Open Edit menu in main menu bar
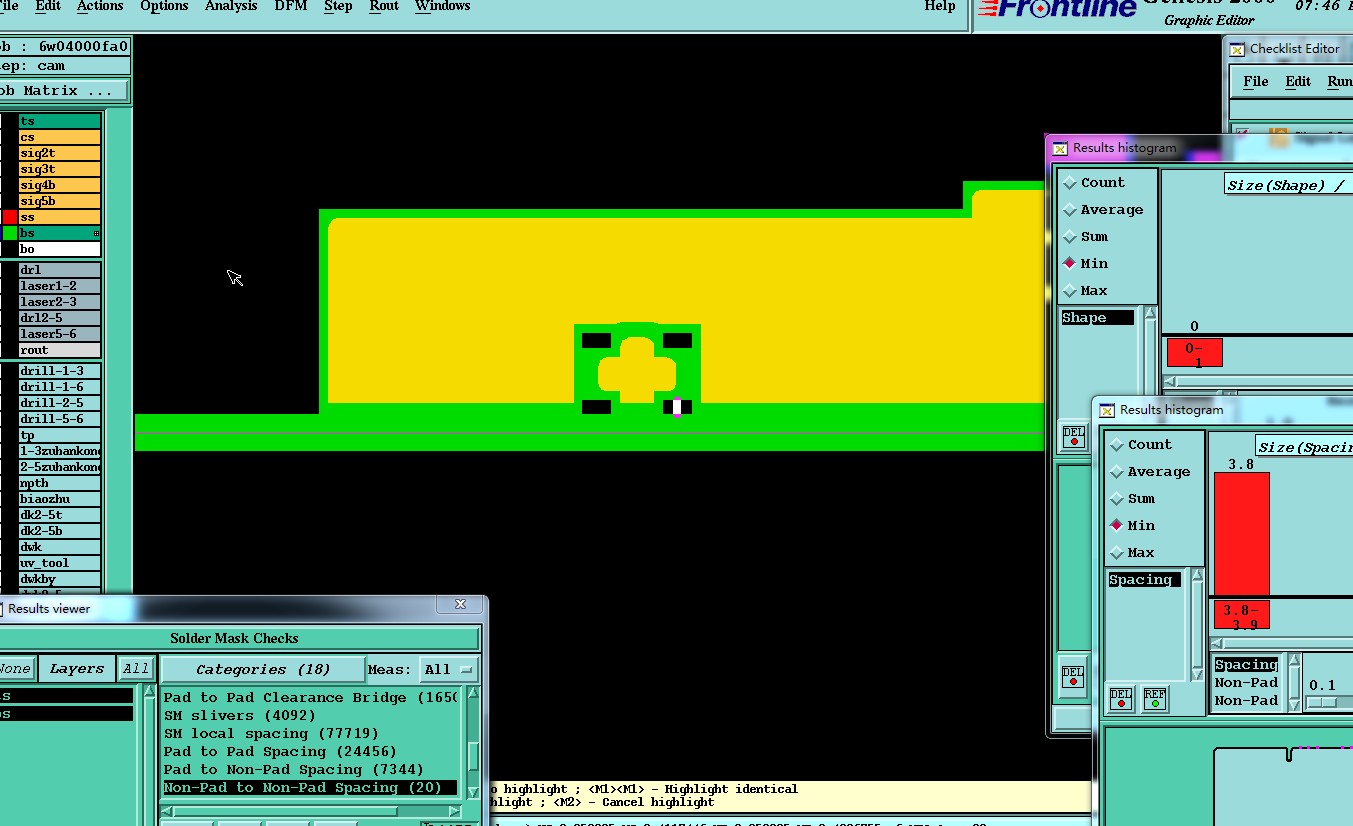 pyautogui.click(x=48, y=6)
